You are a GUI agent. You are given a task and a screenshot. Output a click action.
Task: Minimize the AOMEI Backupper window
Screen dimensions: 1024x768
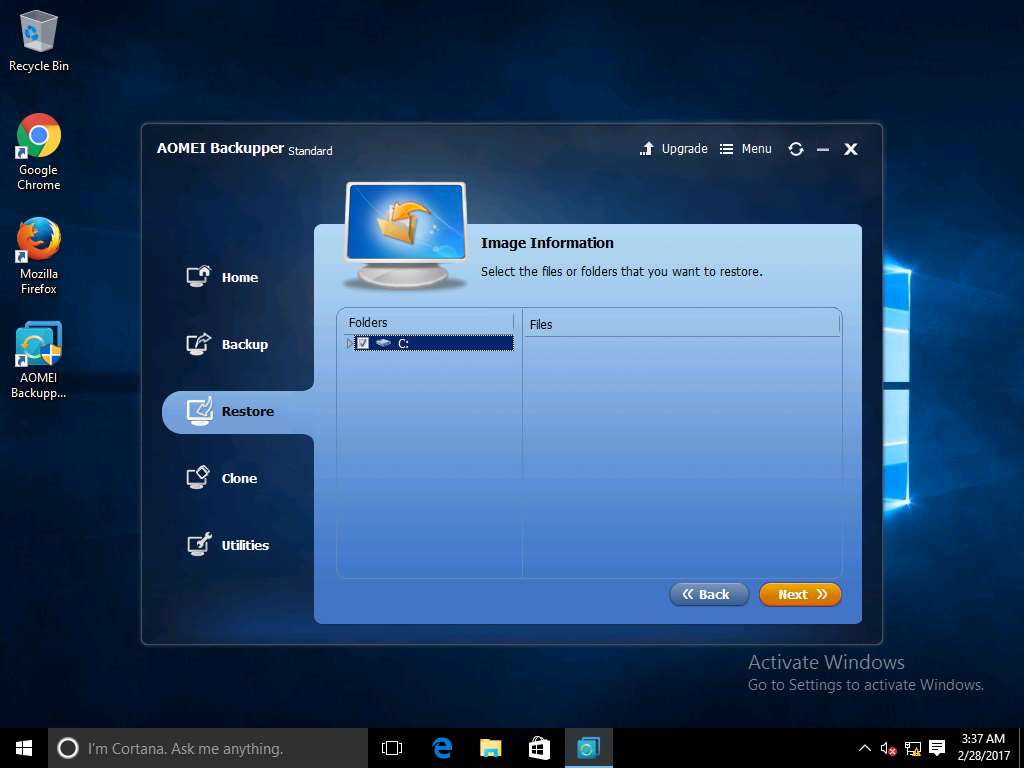click(823, 150)
